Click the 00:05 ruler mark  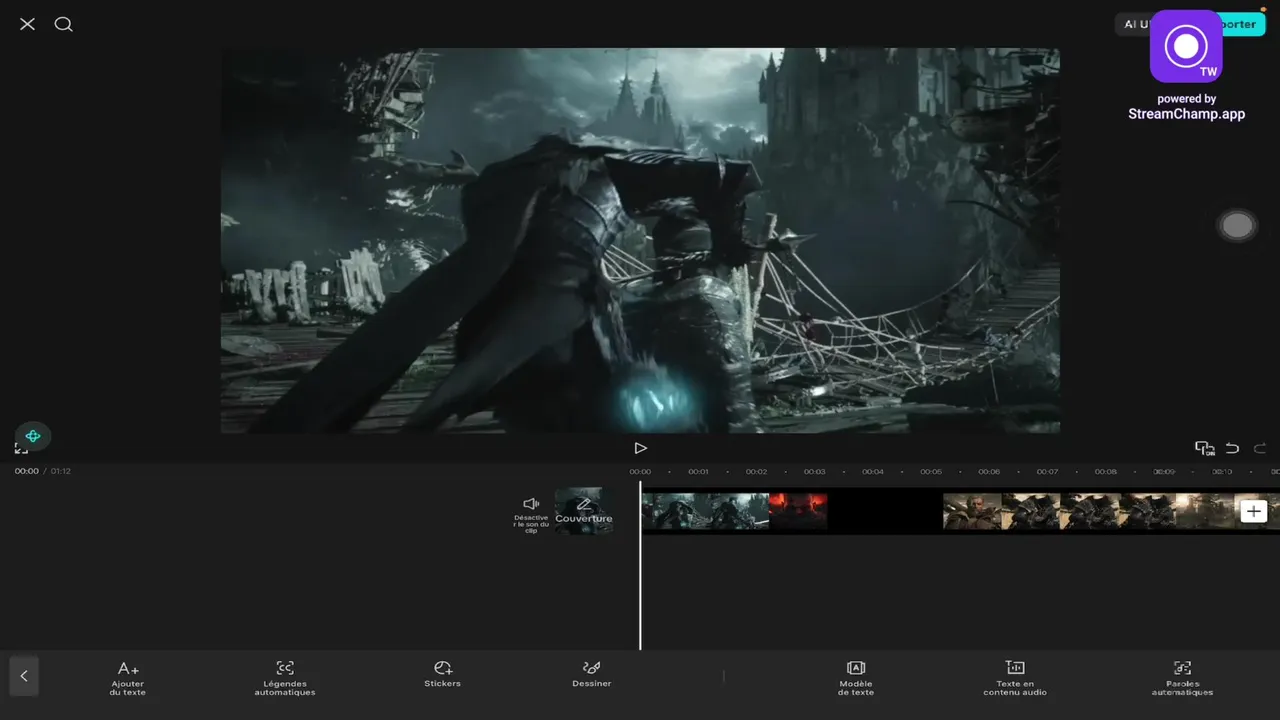point(931,472)
